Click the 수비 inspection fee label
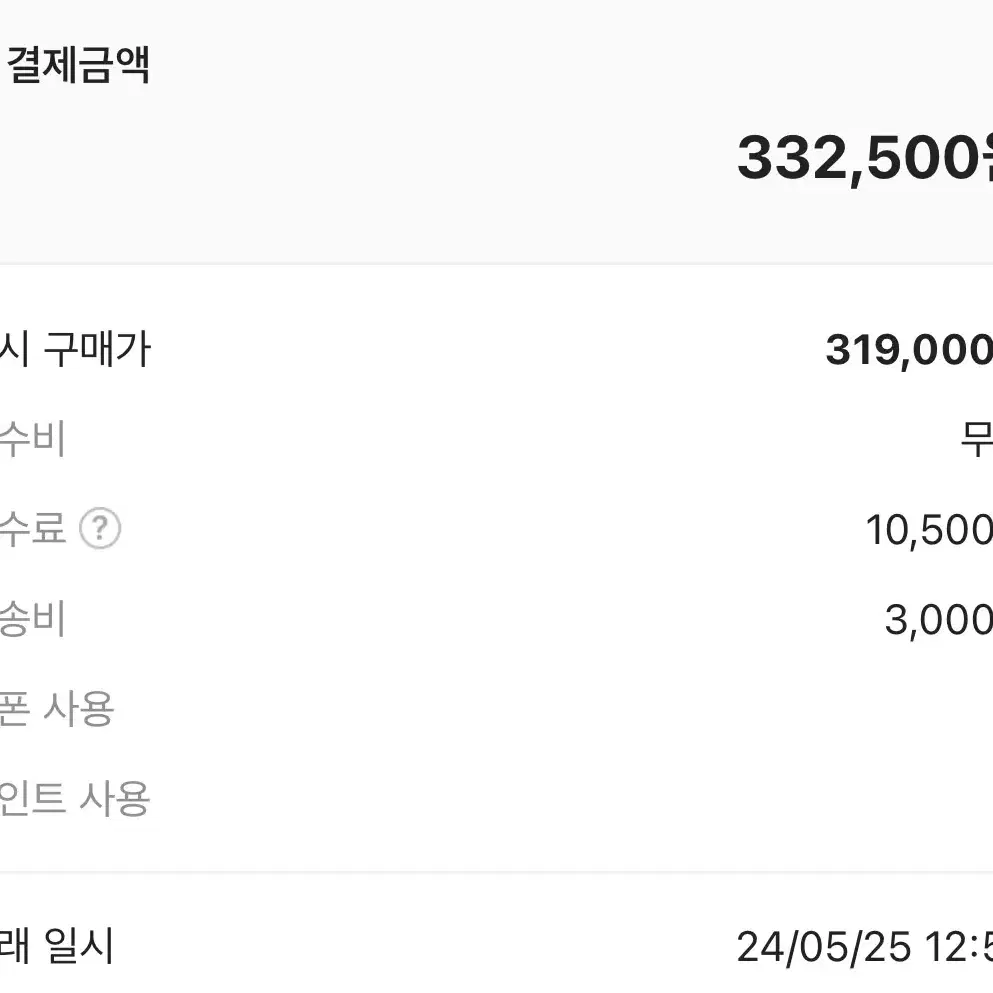Viewport: 993px width, 993px height. [x=32, y=438]
